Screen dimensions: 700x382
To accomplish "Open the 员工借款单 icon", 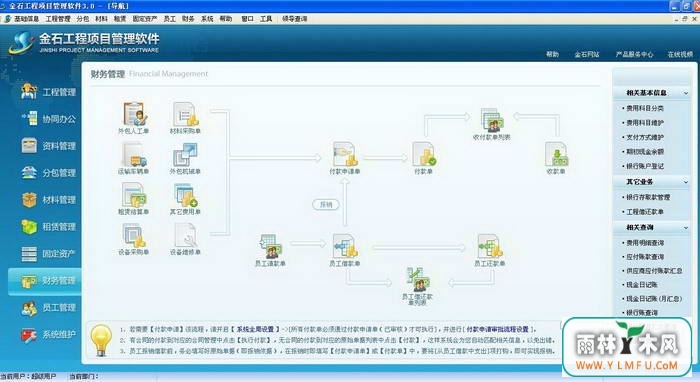I will coord(344,246).
